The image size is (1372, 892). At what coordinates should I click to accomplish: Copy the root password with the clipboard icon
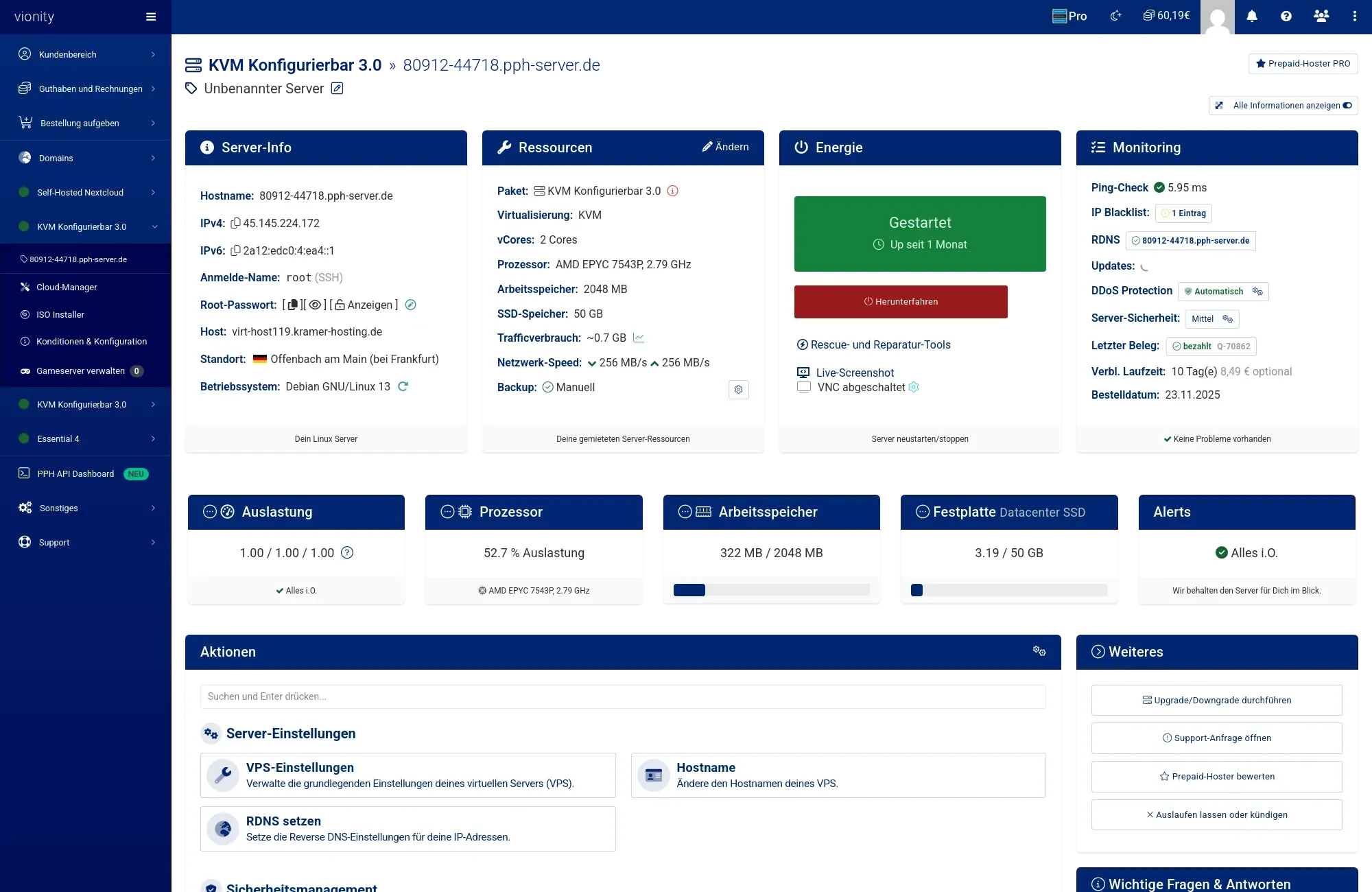pyautogui.click(x=293, y=305)
